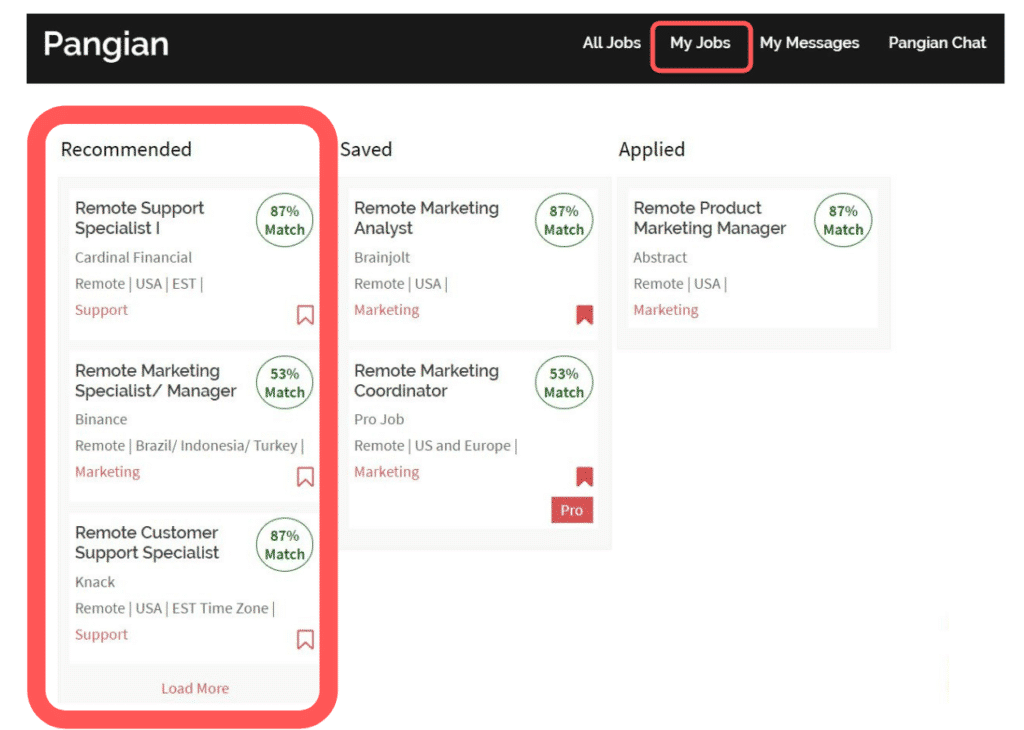
Task: Open Remote Marketing Analyst job title
Action: click(x=426, y=218)
